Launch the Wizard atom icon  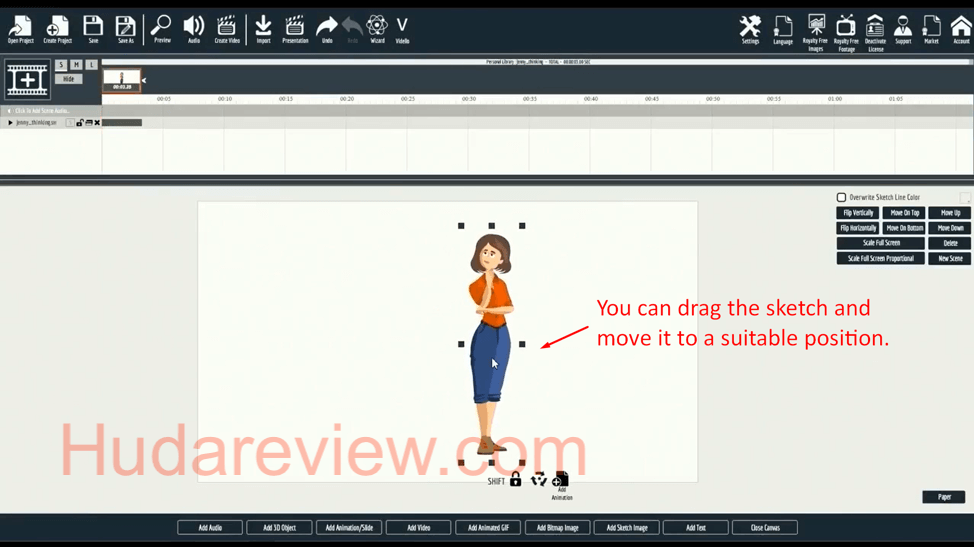pyautogui.click(x=377, y=29)
